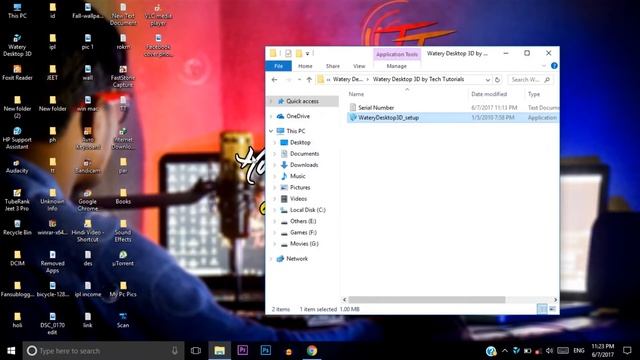Click the taskbar 'Type here to search' box
Image resolution: width=640 pixels, height=360 pixels.
coord(103,351)
